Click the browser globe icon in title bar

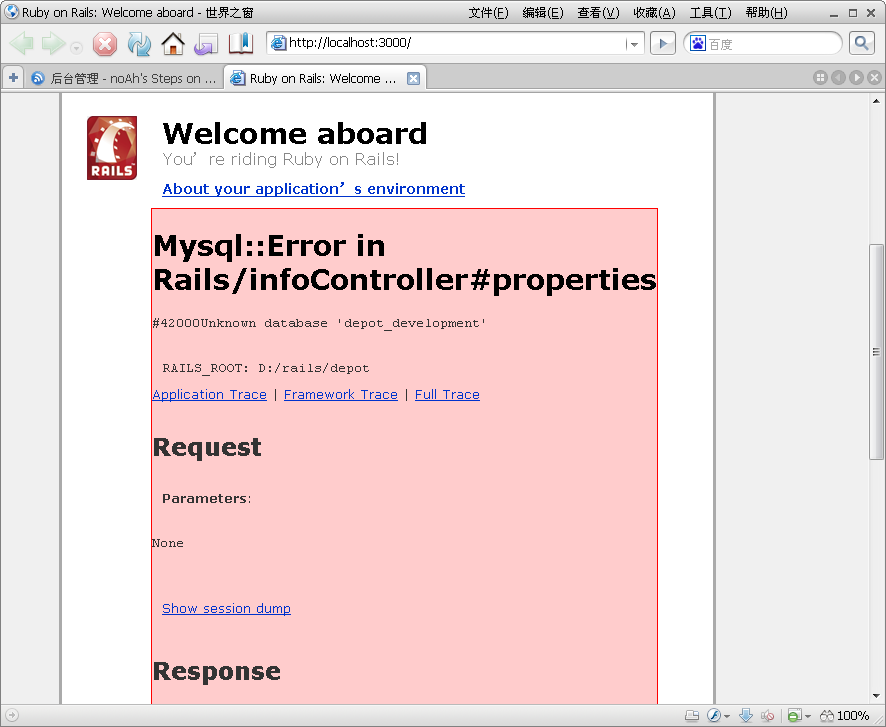click(11, 12)
